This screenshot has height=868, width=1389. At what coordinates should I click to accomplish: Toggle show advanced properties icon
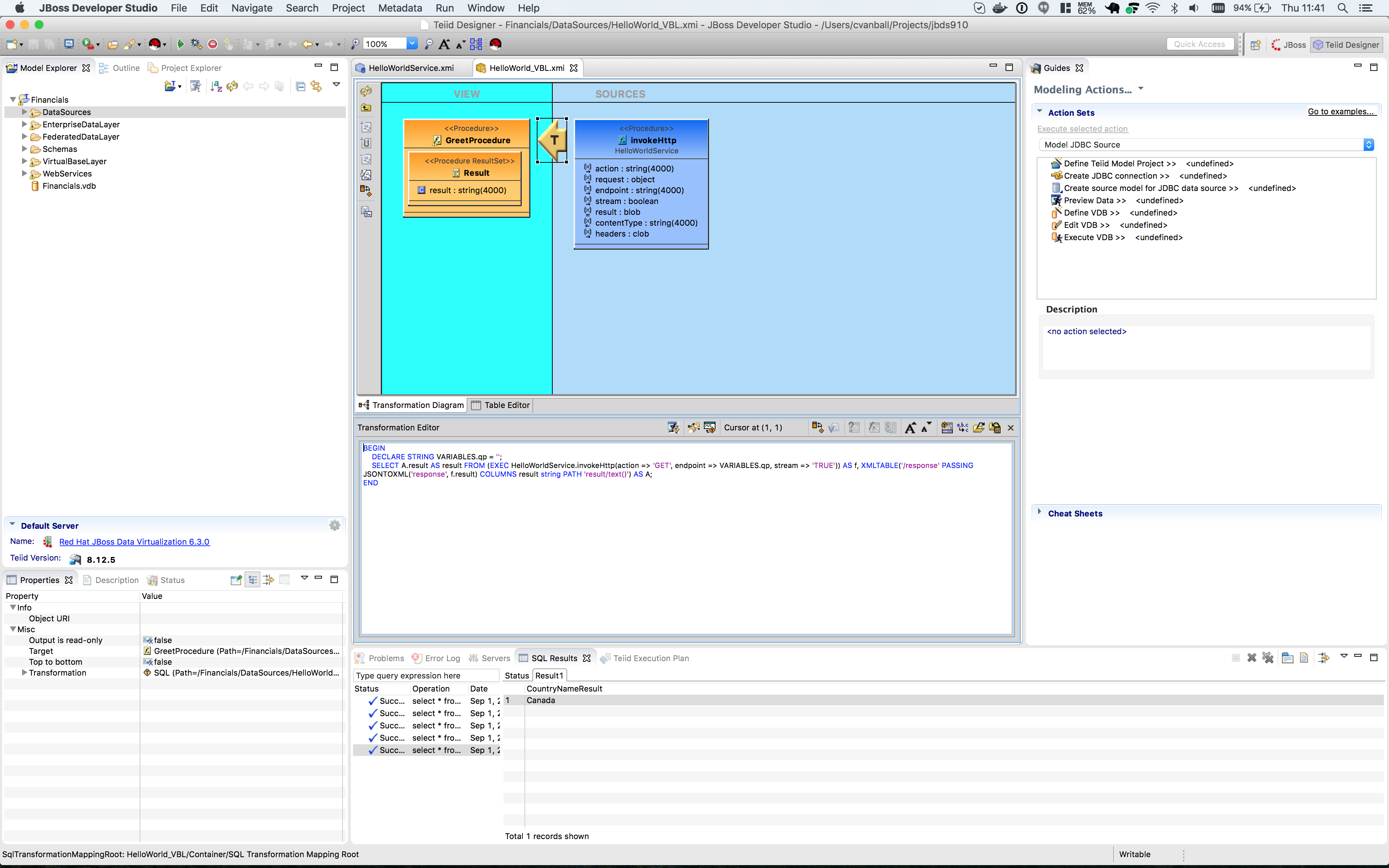268,580
